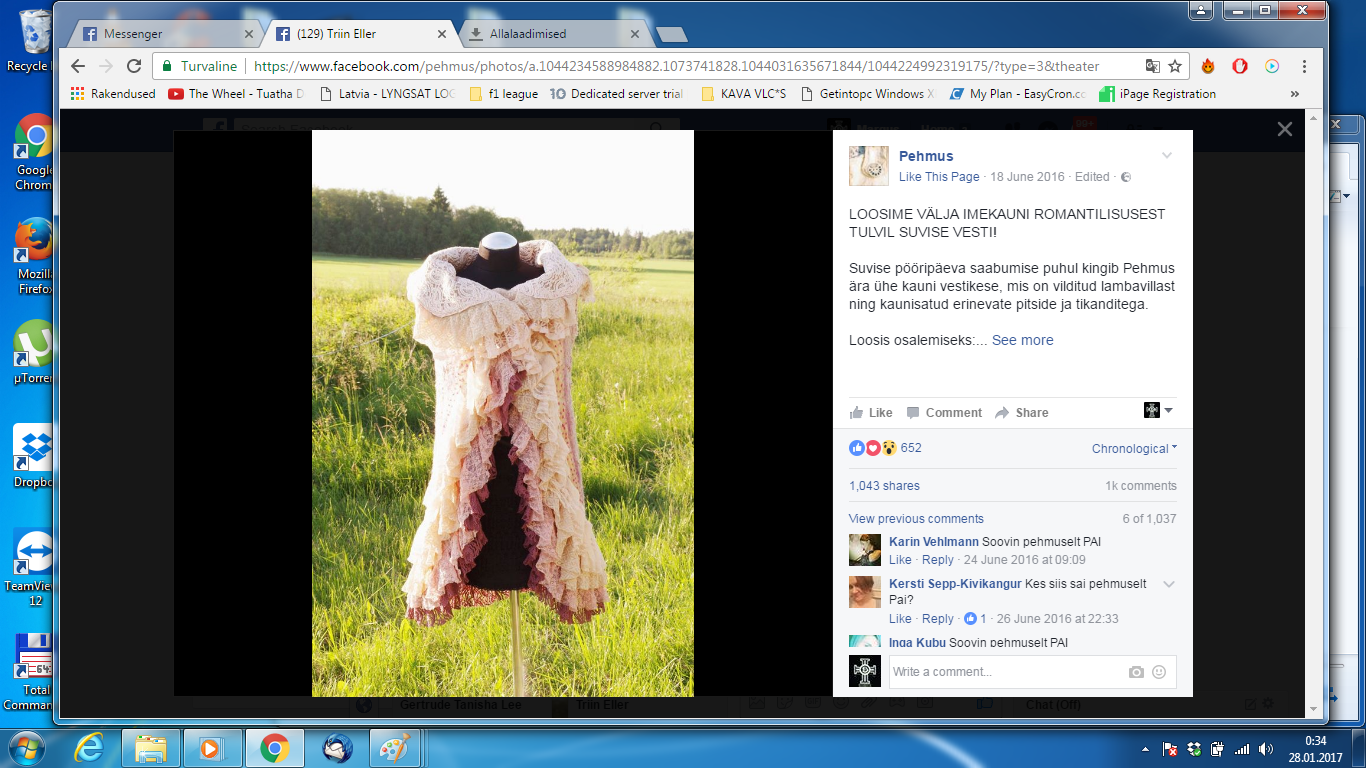The image size is (1366, 768).
Task: Open the comment-as identity dropdown near Share
Action: pos(1158,411)
